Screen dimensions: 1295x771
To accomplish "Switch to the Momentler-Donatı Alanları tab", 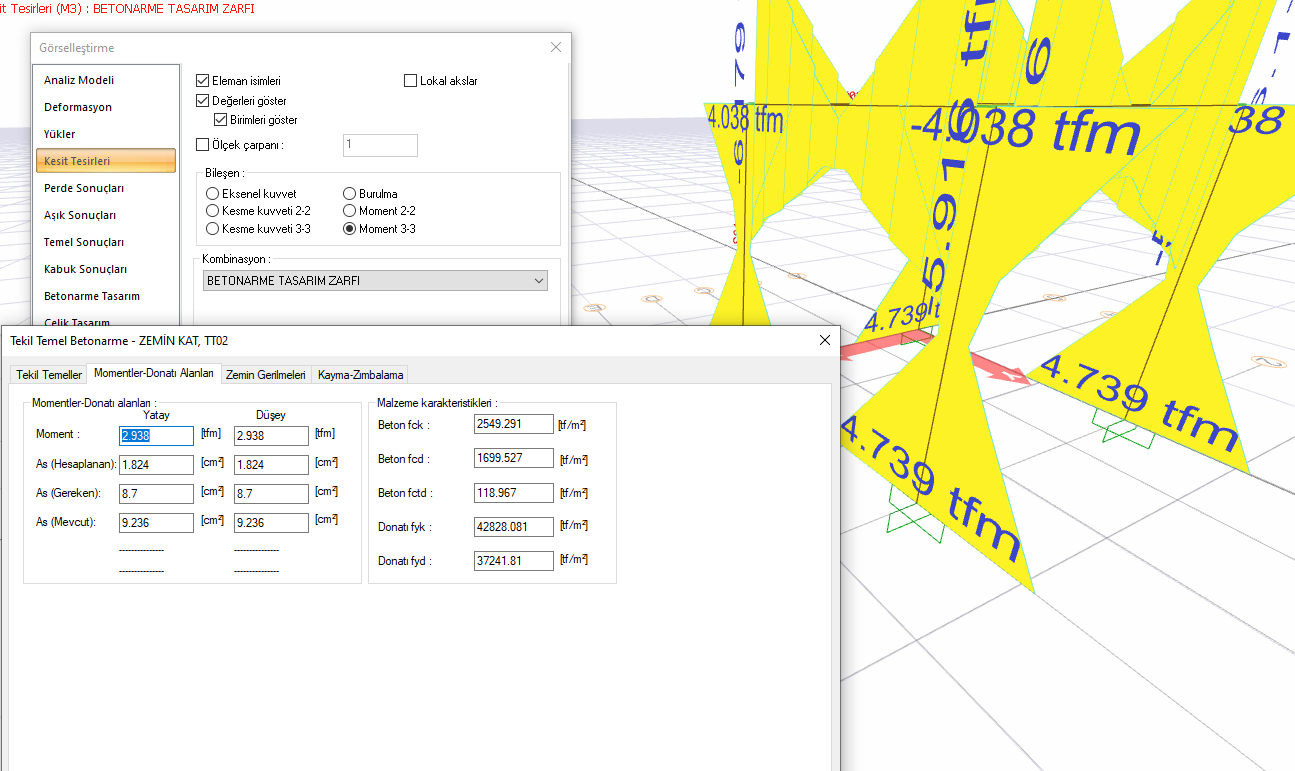I will point(154,373).
